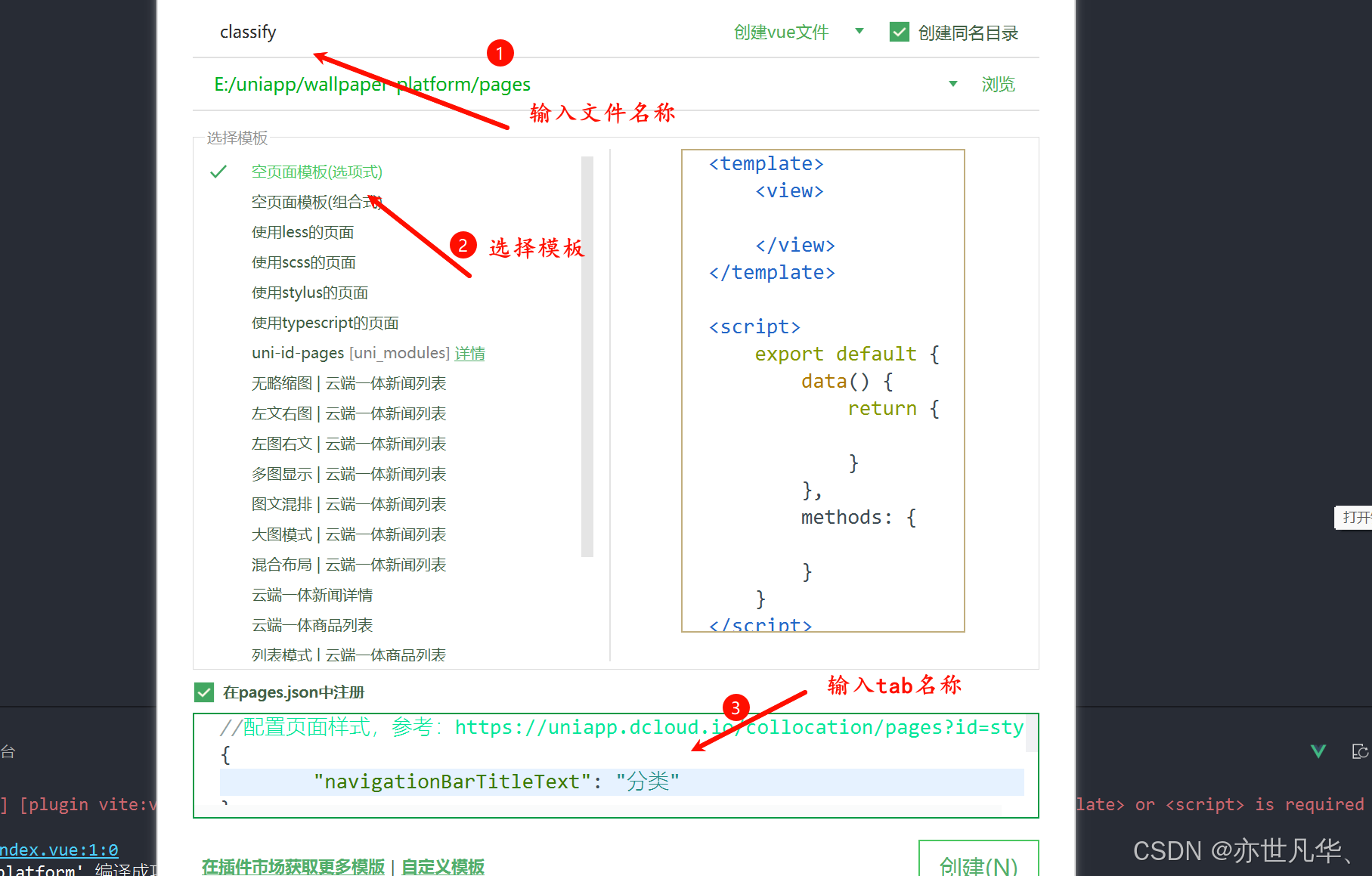
Task: Click the 打开 tooltip button at right edge
Action: (1354, 518)
